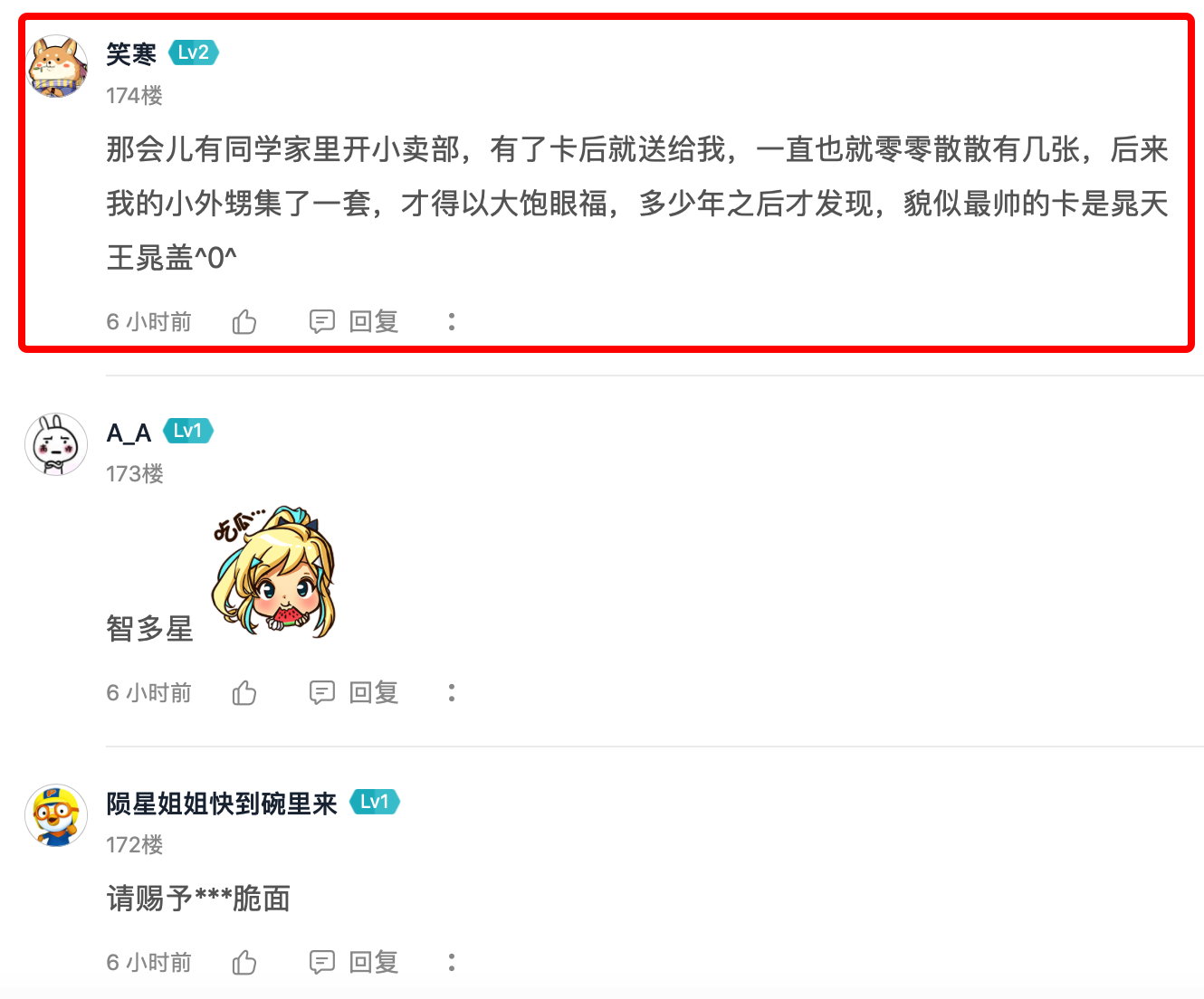Open the 陨星姐姐快到碗里来 username link

[x=222, y=804]
